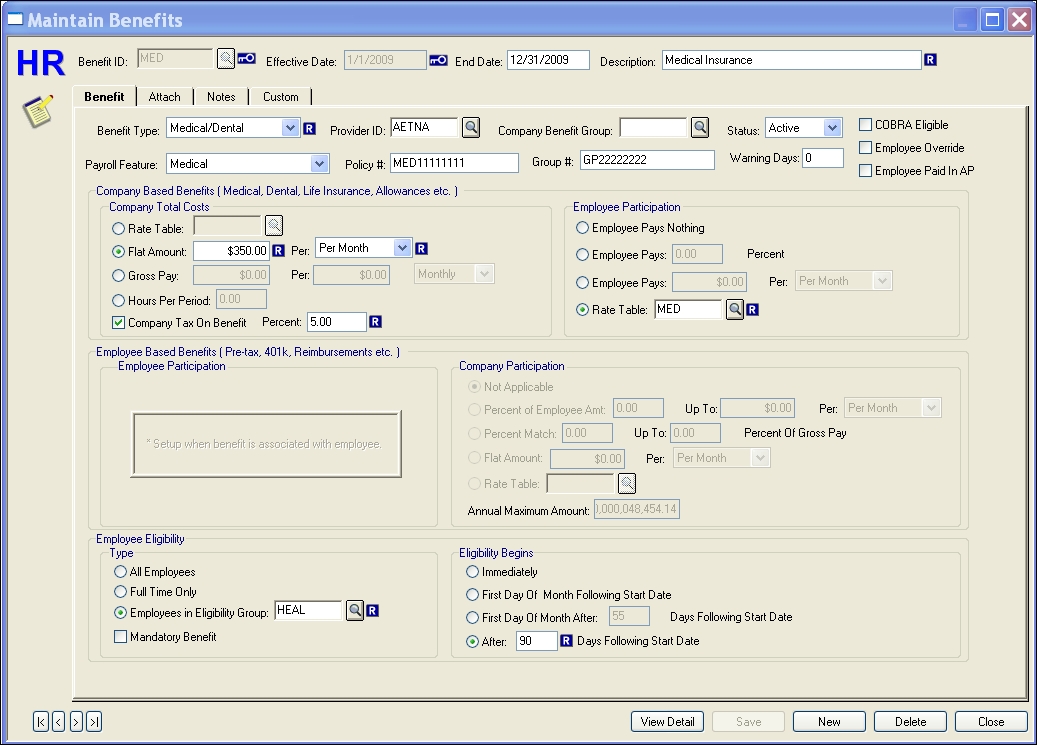Click the key icon beside Effective Date
The height and width of the screenshot is (745, 1037).
(438, 60)
